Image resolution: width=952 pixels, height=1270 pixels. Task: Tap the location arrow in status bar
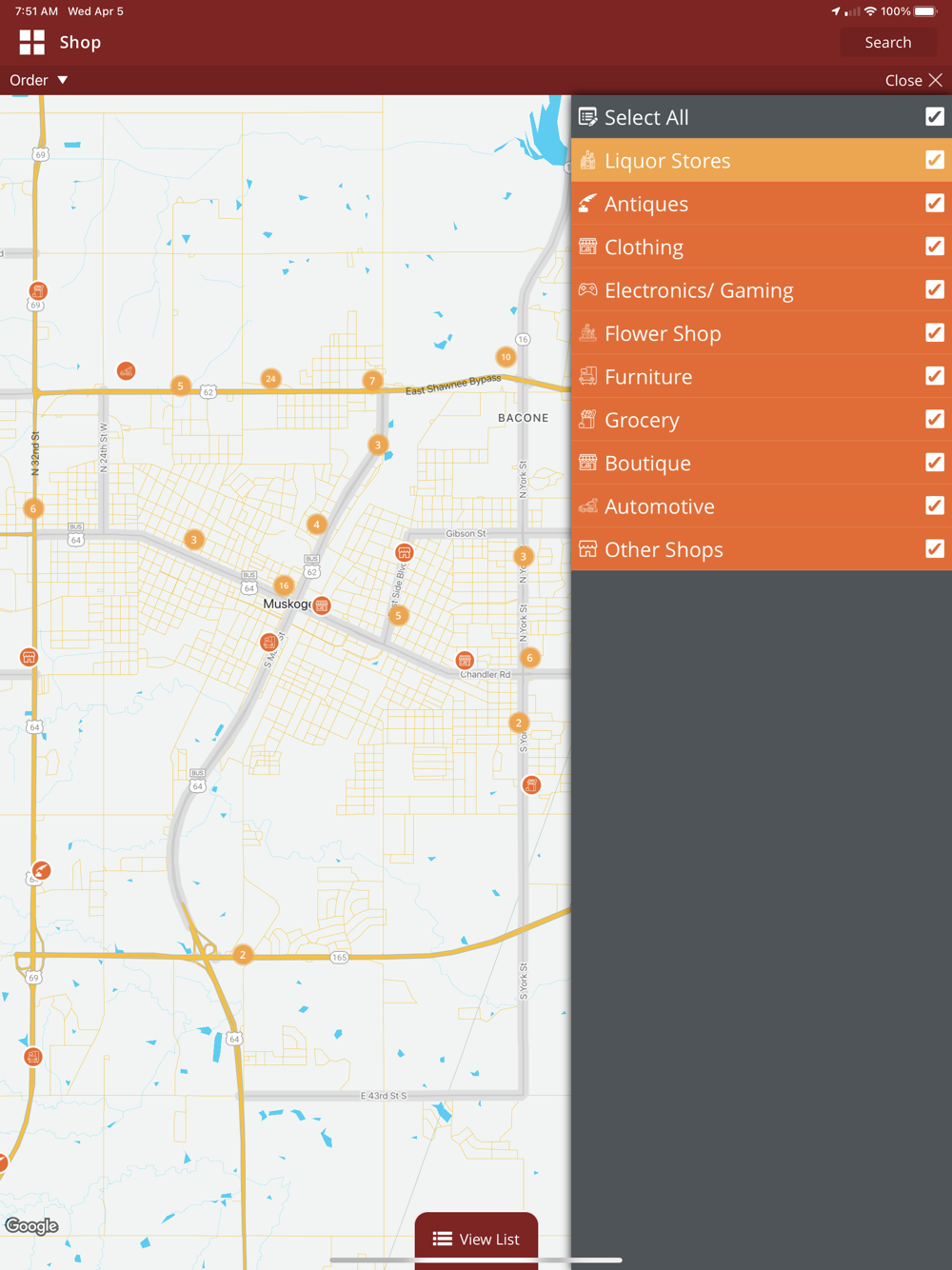836,11
